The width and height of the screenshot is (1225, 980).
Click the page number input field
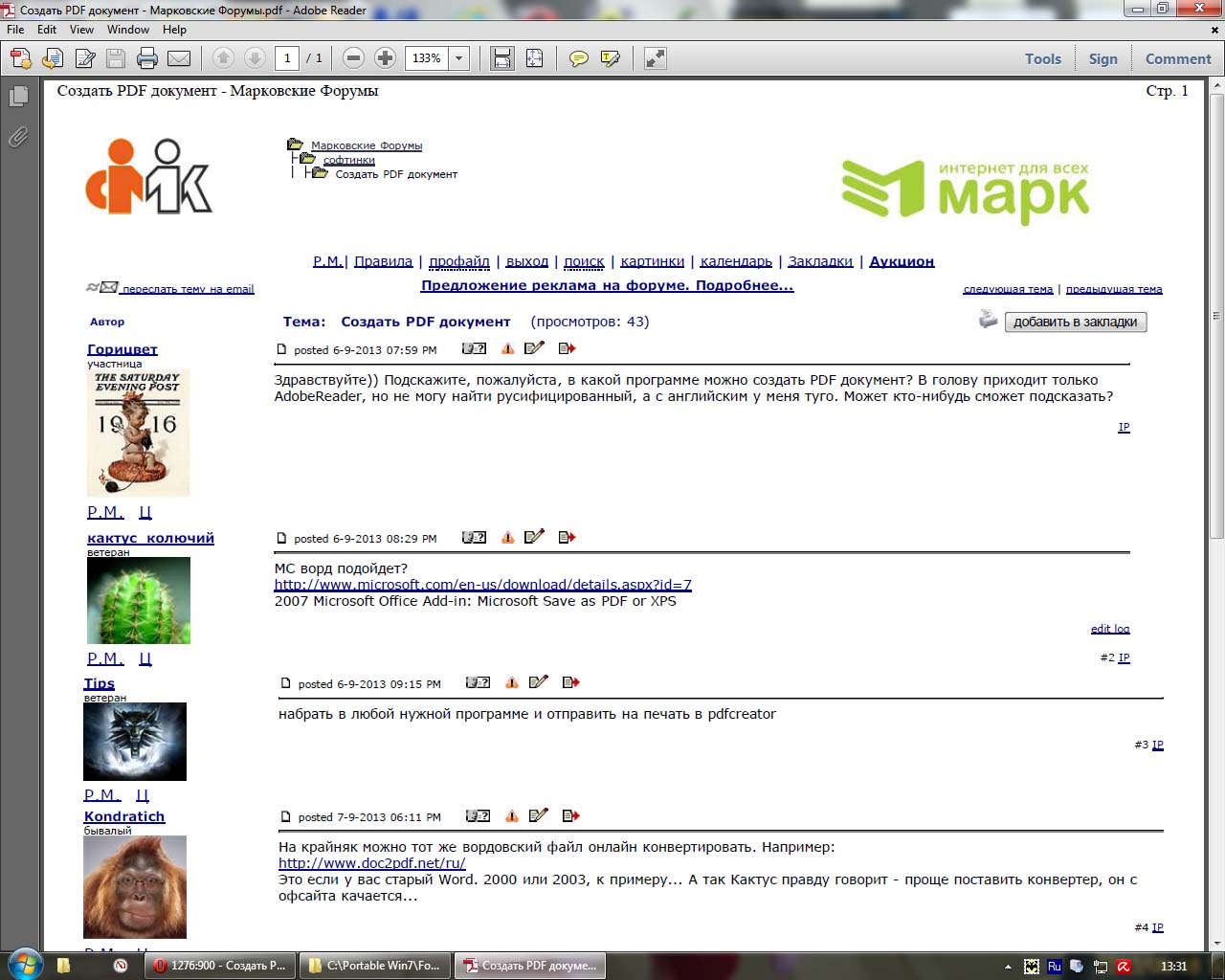pos(287,58)
